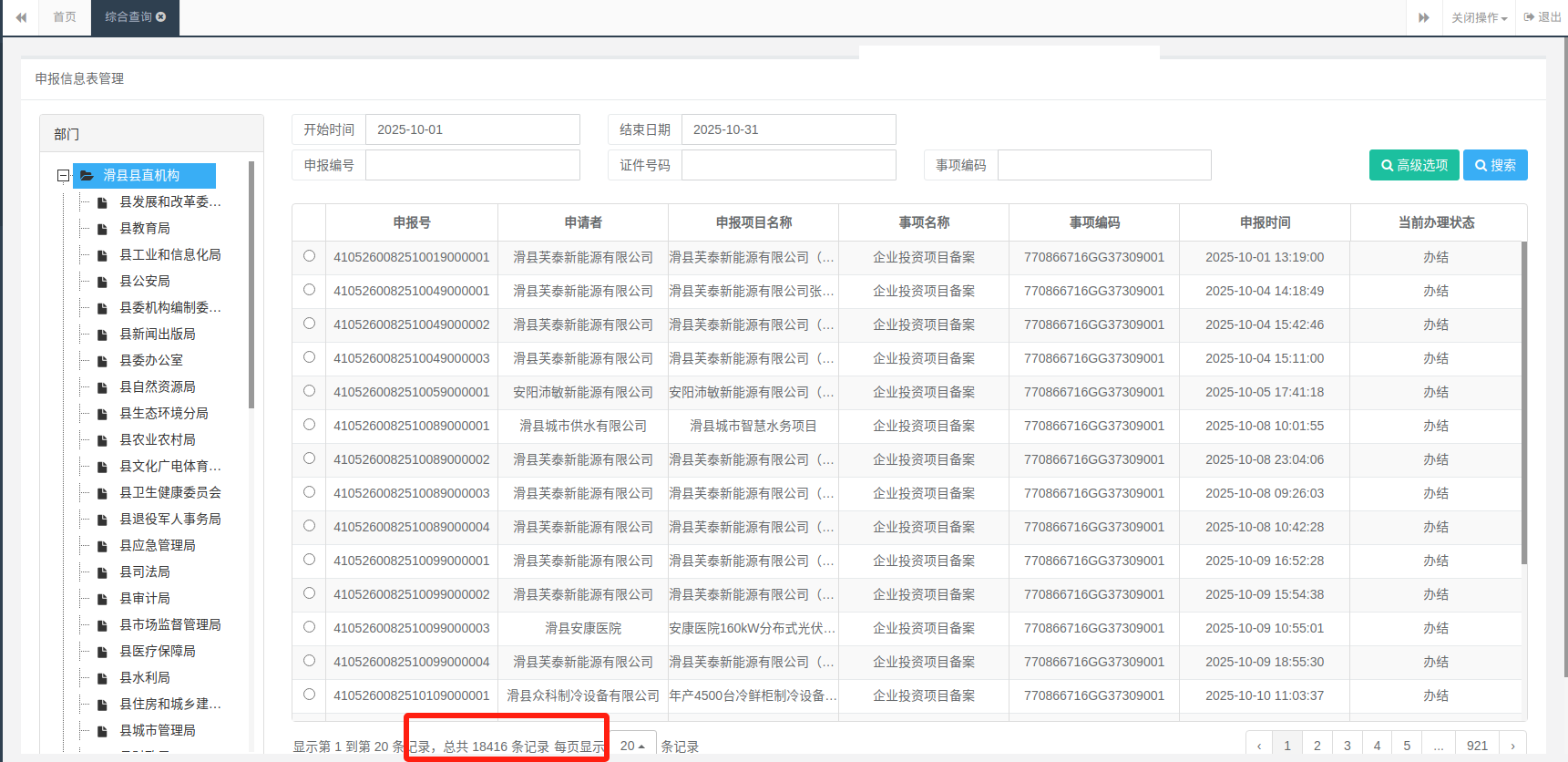Image resolution: width=1568 pixels, height=762 pixels.
Task: Click the 高级选项 button
Action: click(x=1414, y=165)
